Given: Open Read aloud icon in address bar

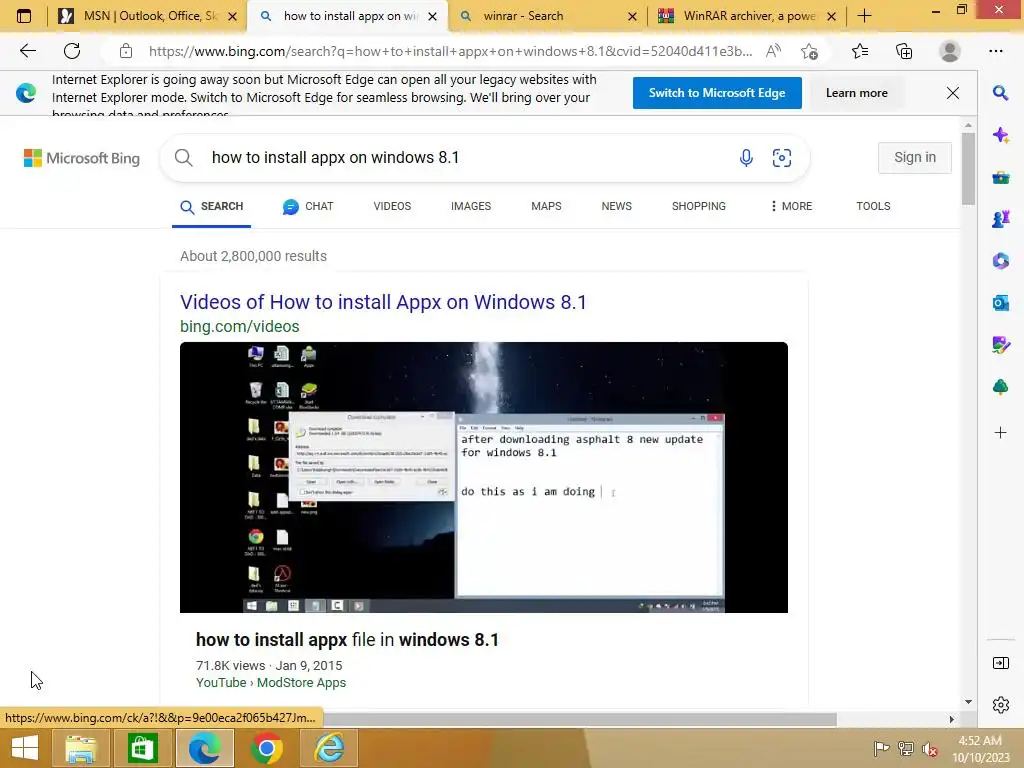Looking at the screenshot, I should [x=773, y=51].
